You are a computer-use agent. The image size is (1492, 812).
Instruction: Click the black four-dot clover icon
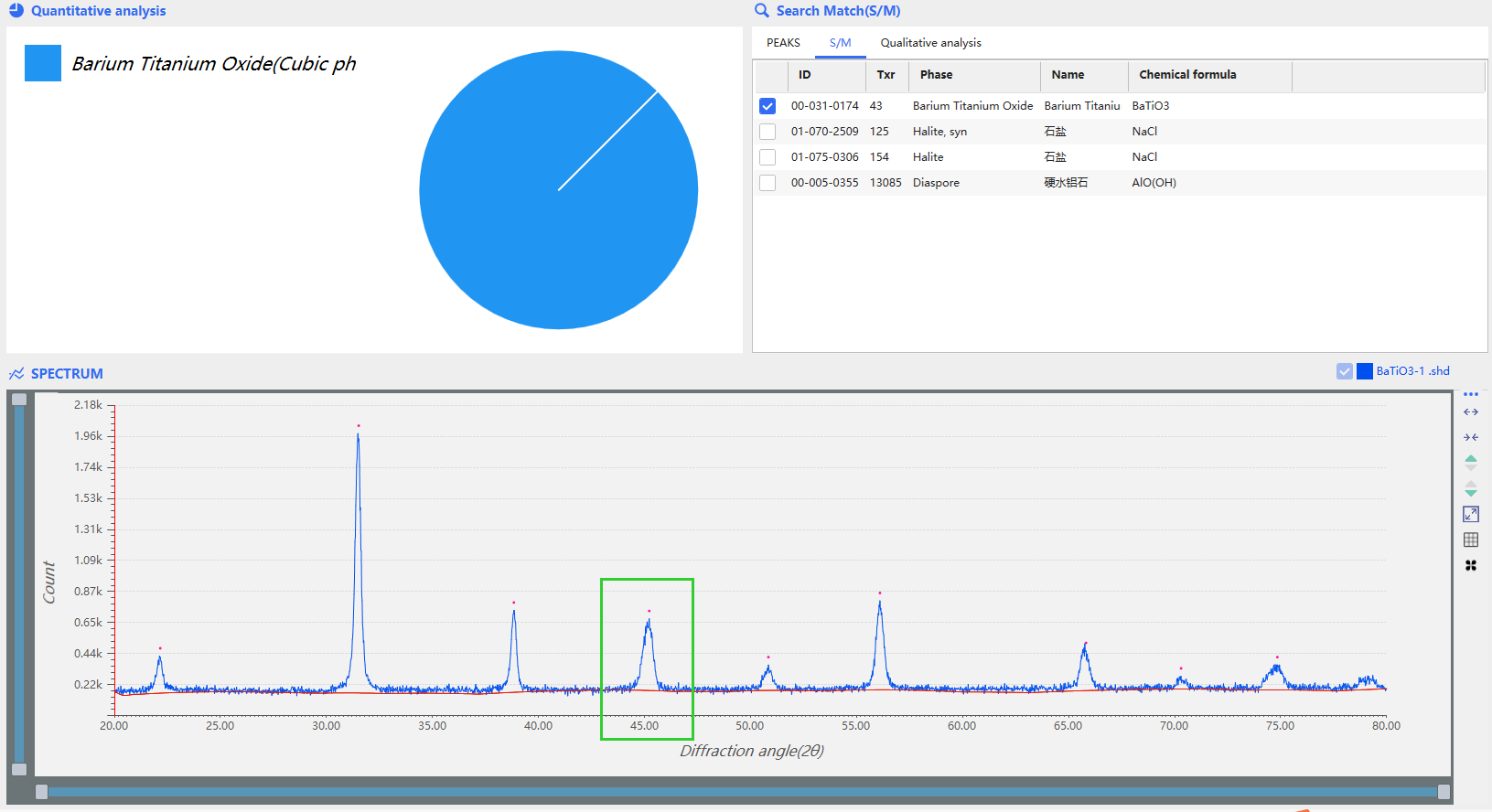click(x=1471, y=566)
